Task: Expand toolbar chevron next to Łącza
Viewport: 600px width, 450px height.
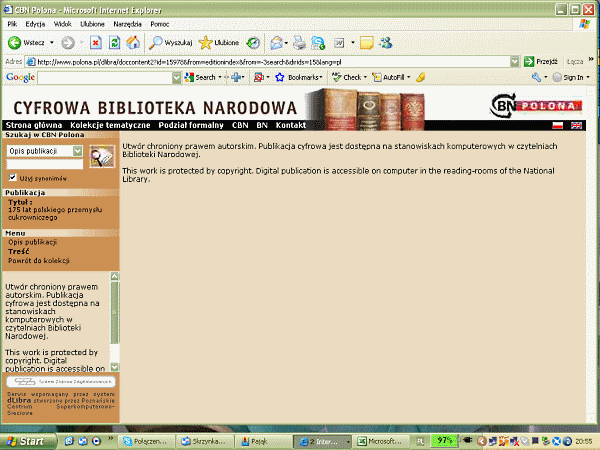Action: point(591,59)
